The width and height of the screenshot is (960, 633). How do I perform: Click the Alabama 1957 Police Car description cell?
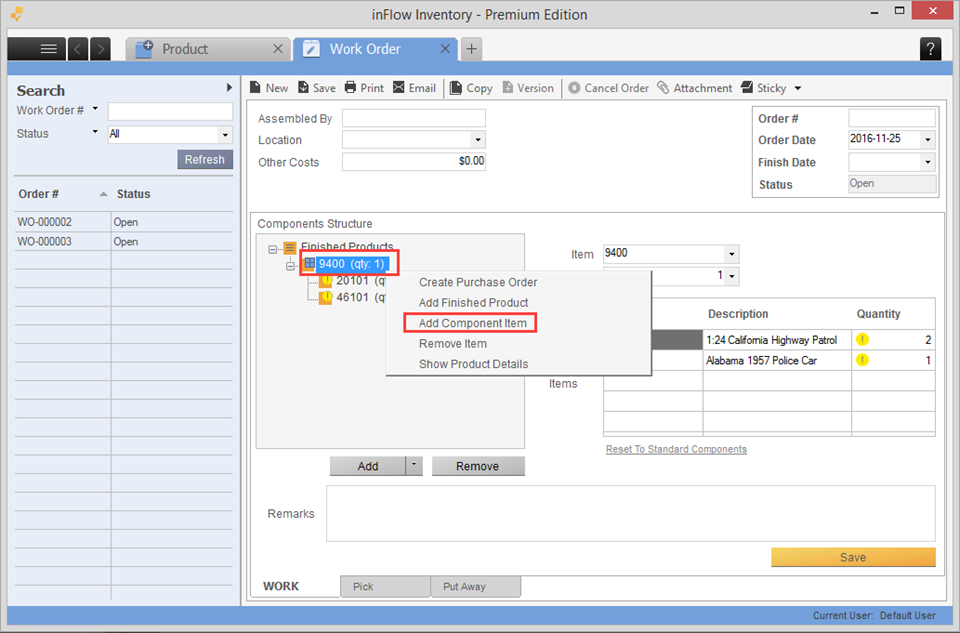[777, 361]
